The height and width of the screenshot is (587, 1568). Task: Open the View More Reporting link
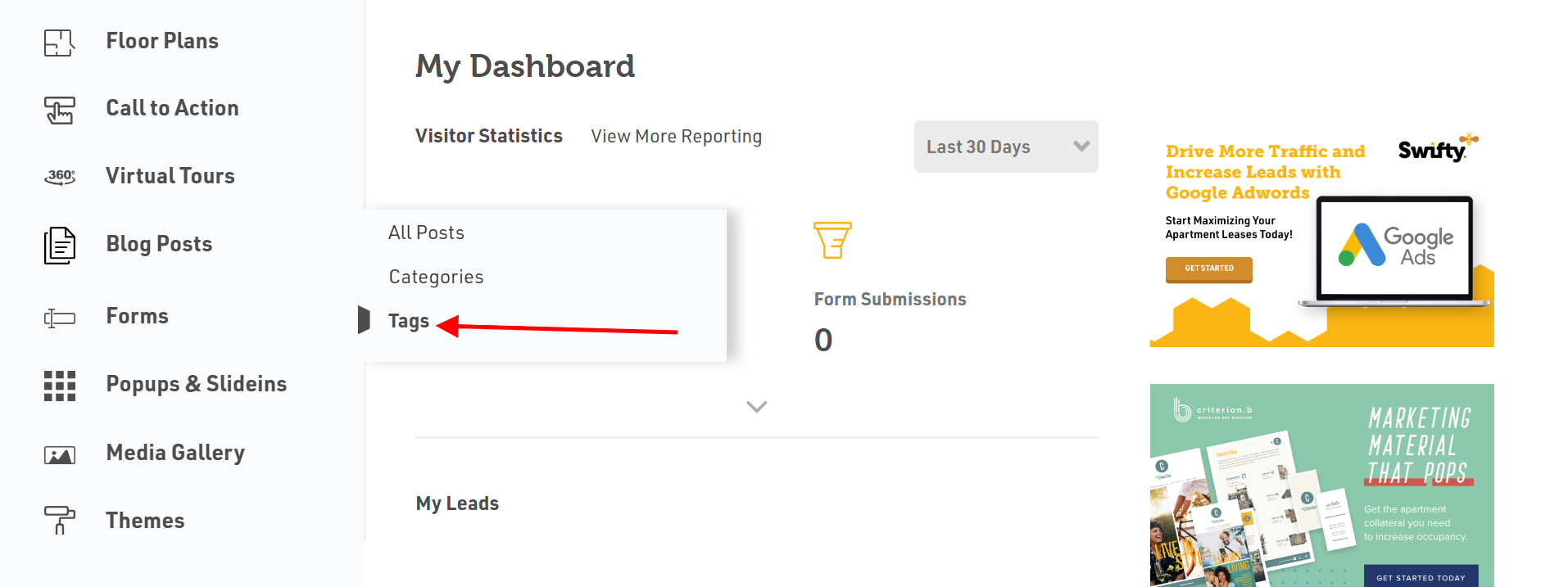676,137
